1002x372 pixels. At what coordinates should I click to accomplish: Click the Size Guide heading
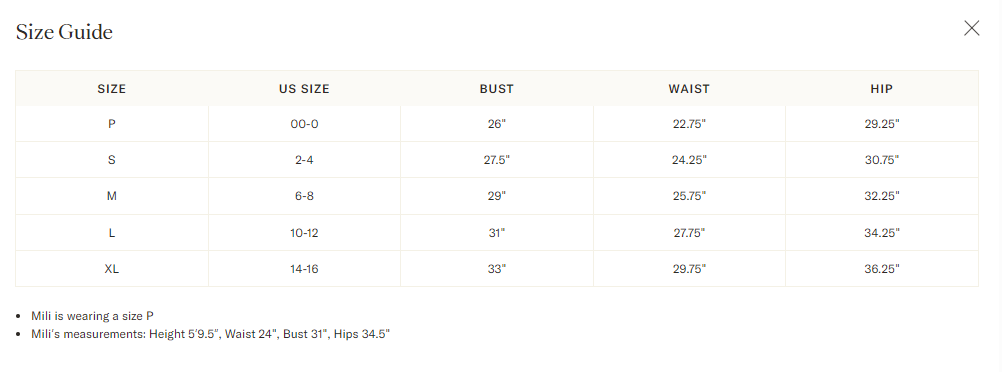64,32
